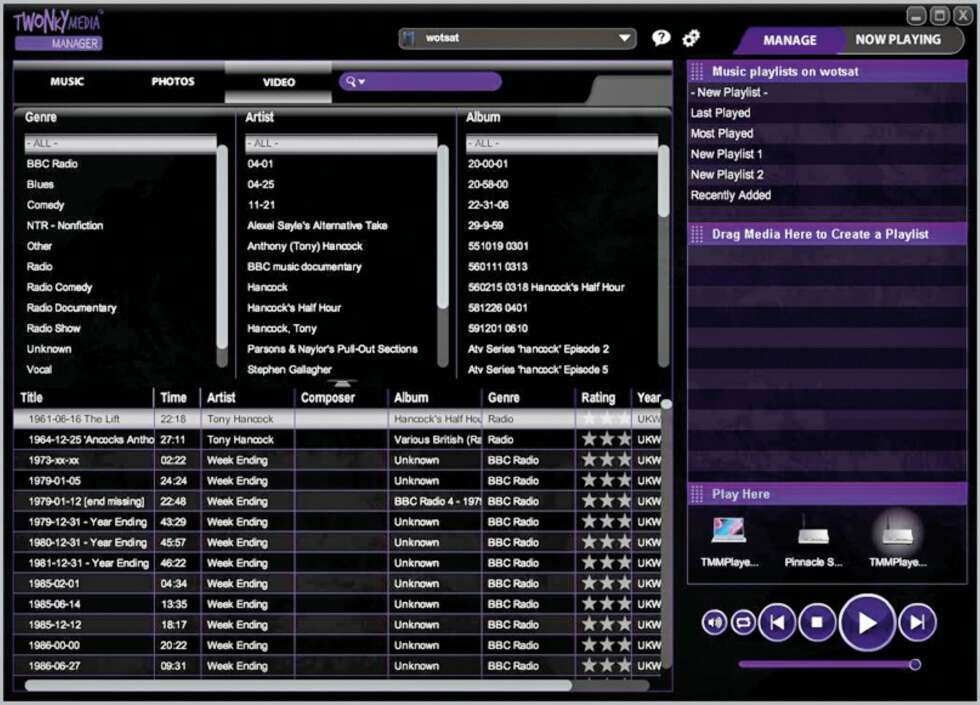Adjust the playback progress slider handle
The image size is (980, 705).
tap(914, 664)
